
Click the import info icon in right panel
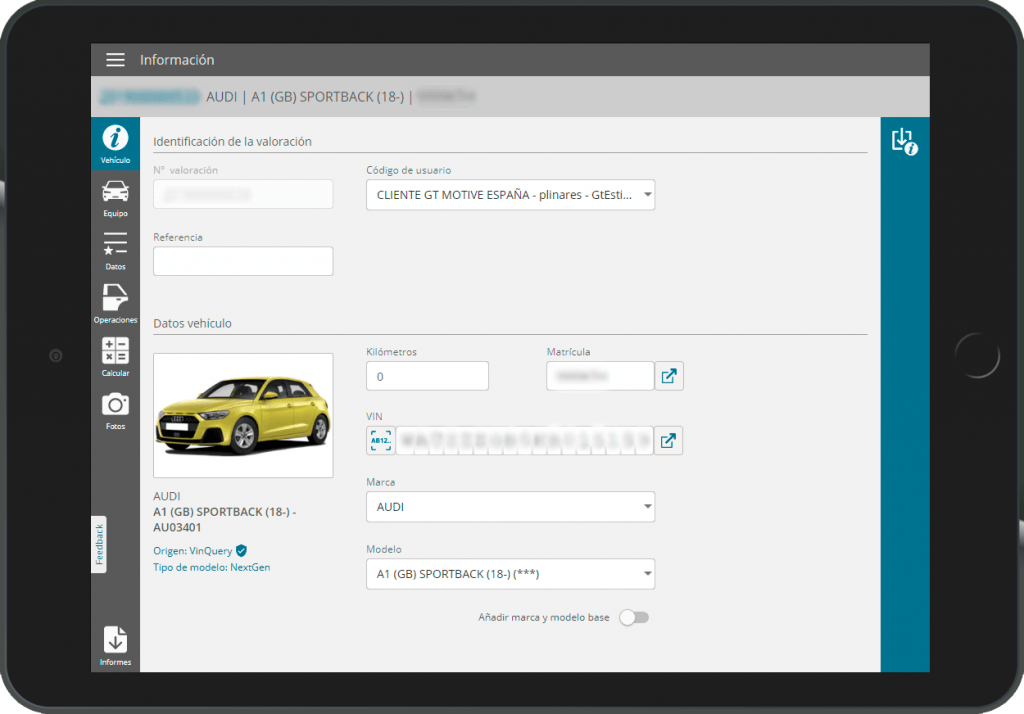point(904,141)
